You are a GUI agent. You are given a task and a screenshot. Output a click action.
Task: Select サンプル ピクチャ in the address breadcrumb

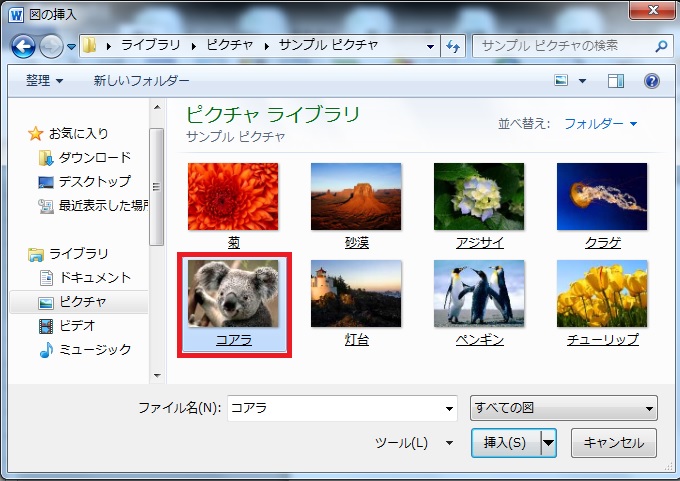[328, 45]
